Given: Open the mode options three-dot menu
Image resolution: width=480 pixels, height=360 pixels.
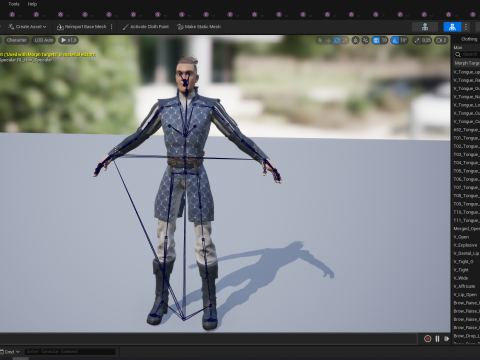Looking at the screenshot, I should [x=466, y=27].
